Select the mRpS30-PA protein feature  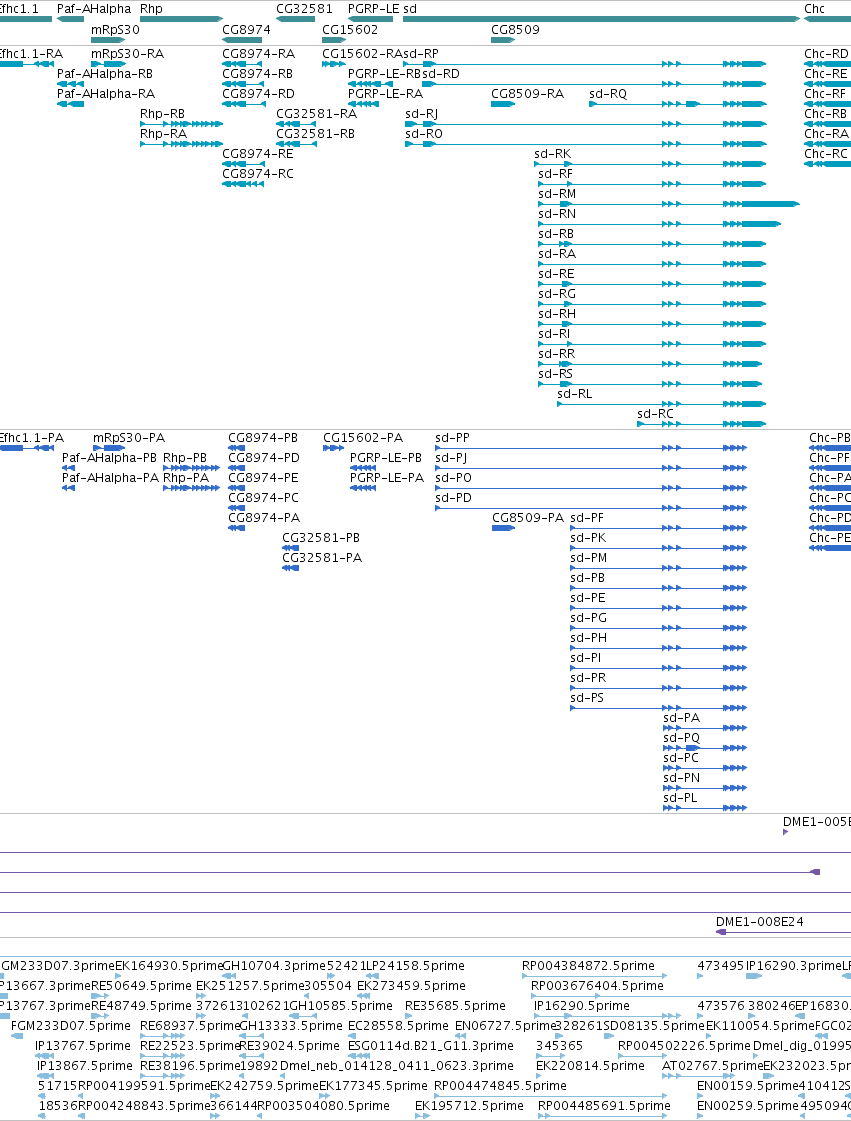[x=109, y=448]
